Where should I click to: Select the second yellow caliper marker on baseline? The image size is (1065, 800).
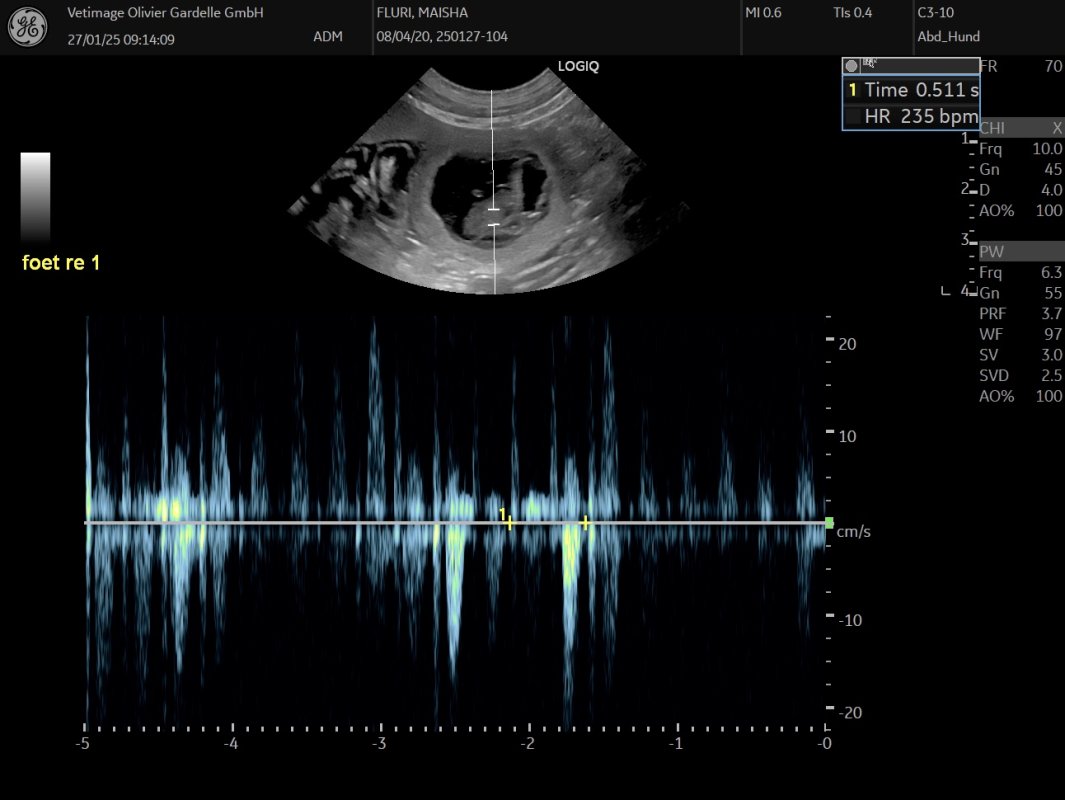pos(586,522)
